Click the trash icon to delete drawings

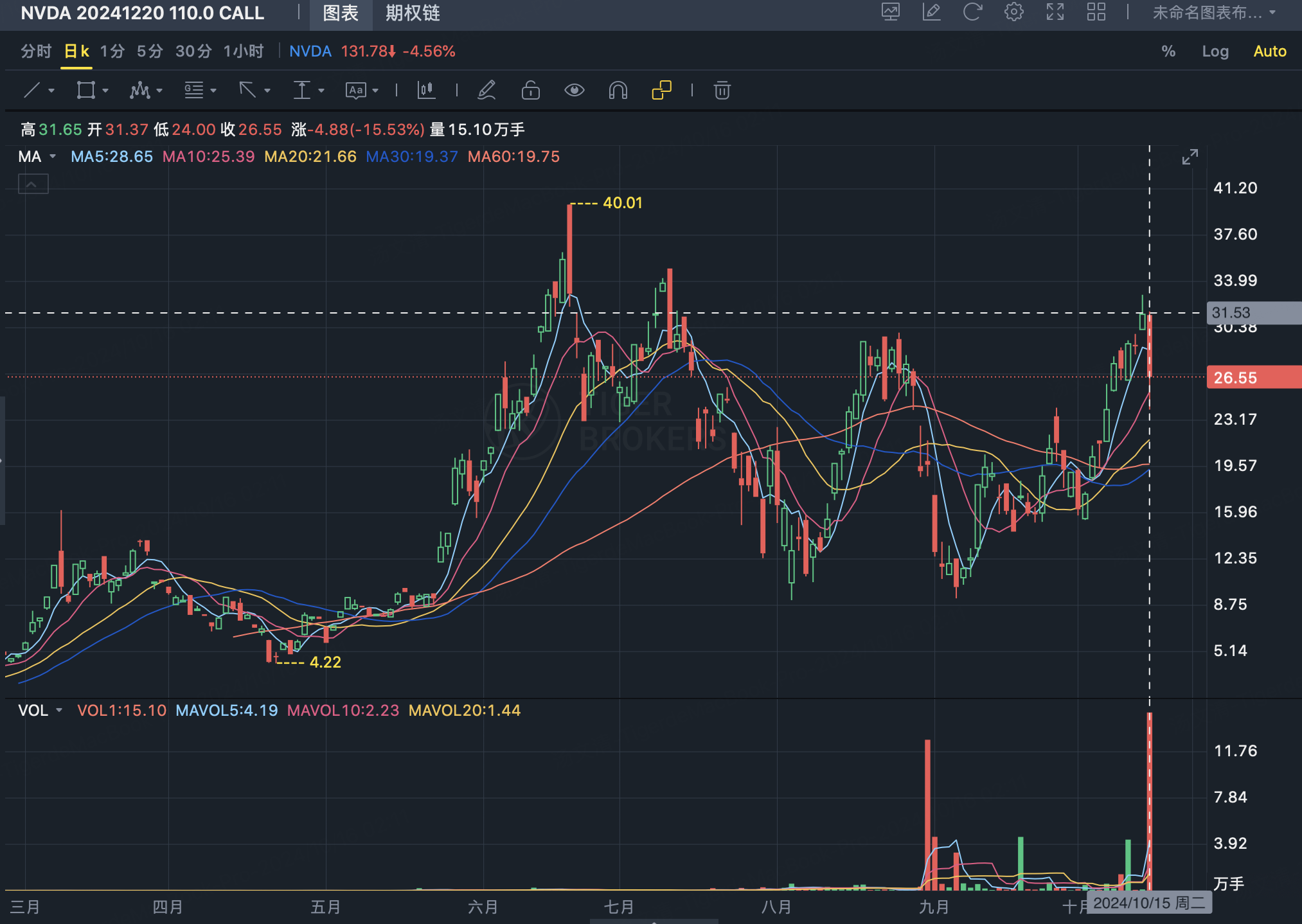722,90
